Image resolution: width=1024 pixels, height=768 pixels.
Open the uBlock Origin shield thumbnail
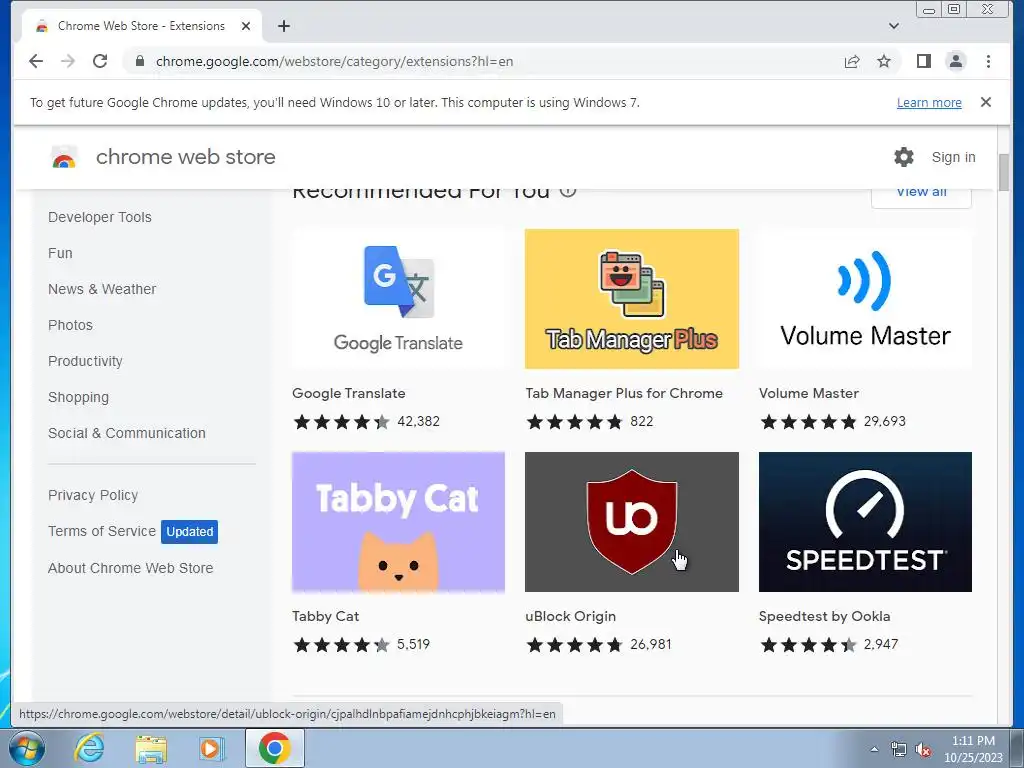(632, 522)
